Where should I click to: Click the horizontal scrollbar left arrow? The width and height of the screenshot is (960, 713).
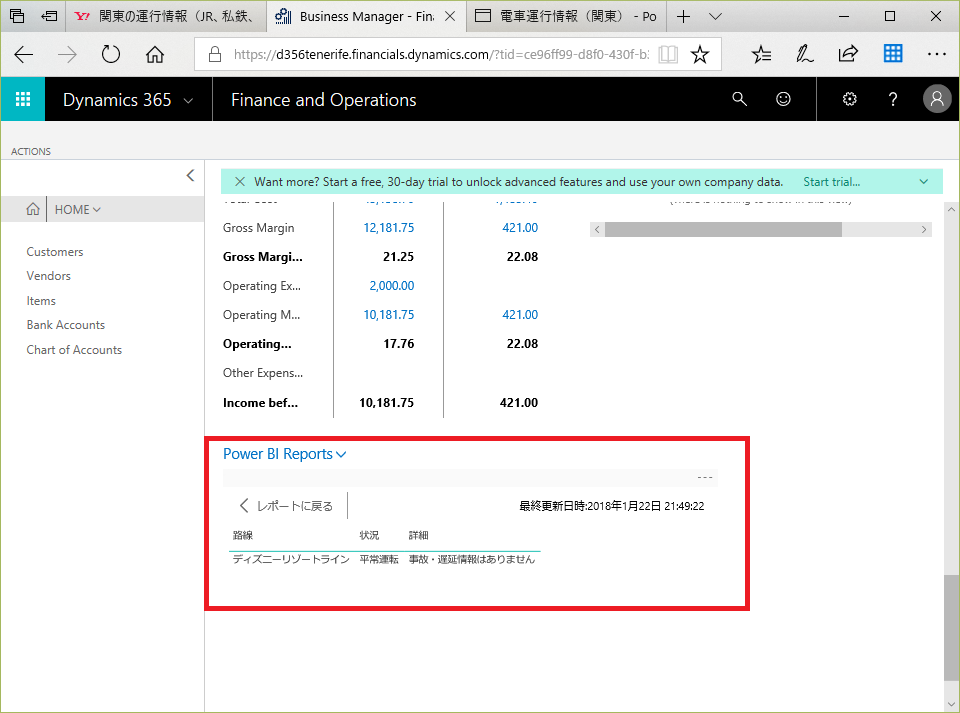[x=598, y=230]
